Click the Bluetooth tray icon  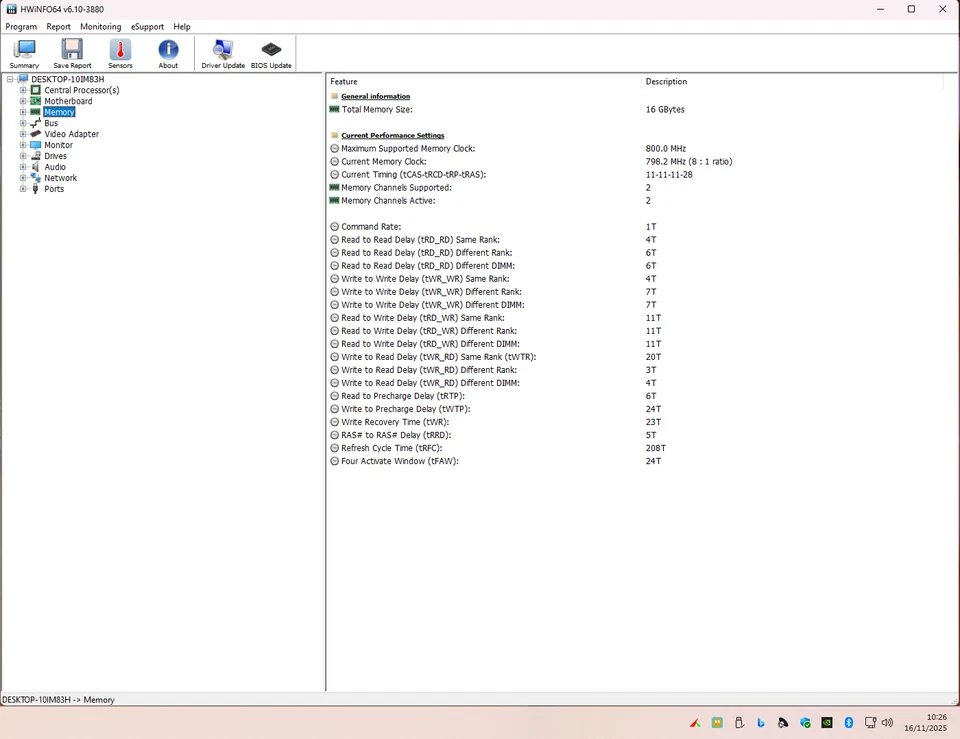[849, 722]
